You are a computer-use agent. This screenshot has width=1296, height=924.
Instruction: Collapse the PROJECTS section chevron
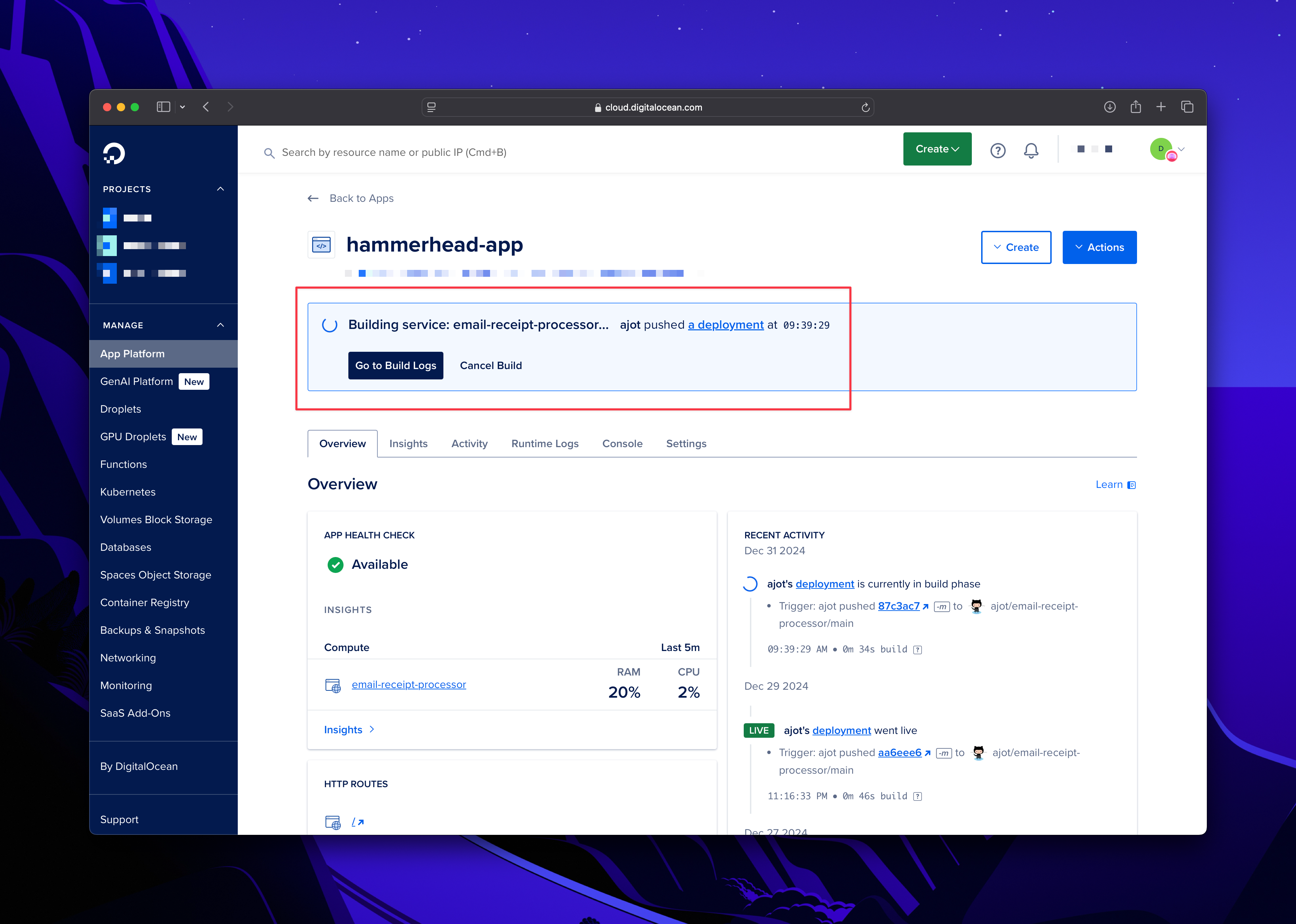click(x=220, y=189)
